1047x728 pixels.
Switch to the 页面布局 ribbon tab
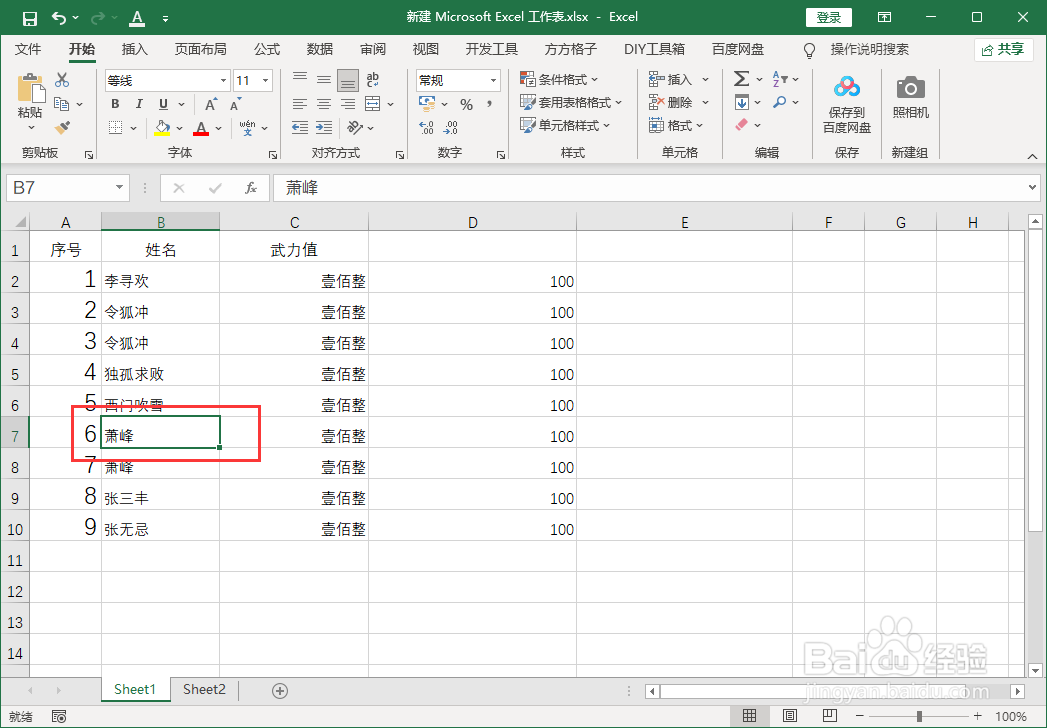200,49
